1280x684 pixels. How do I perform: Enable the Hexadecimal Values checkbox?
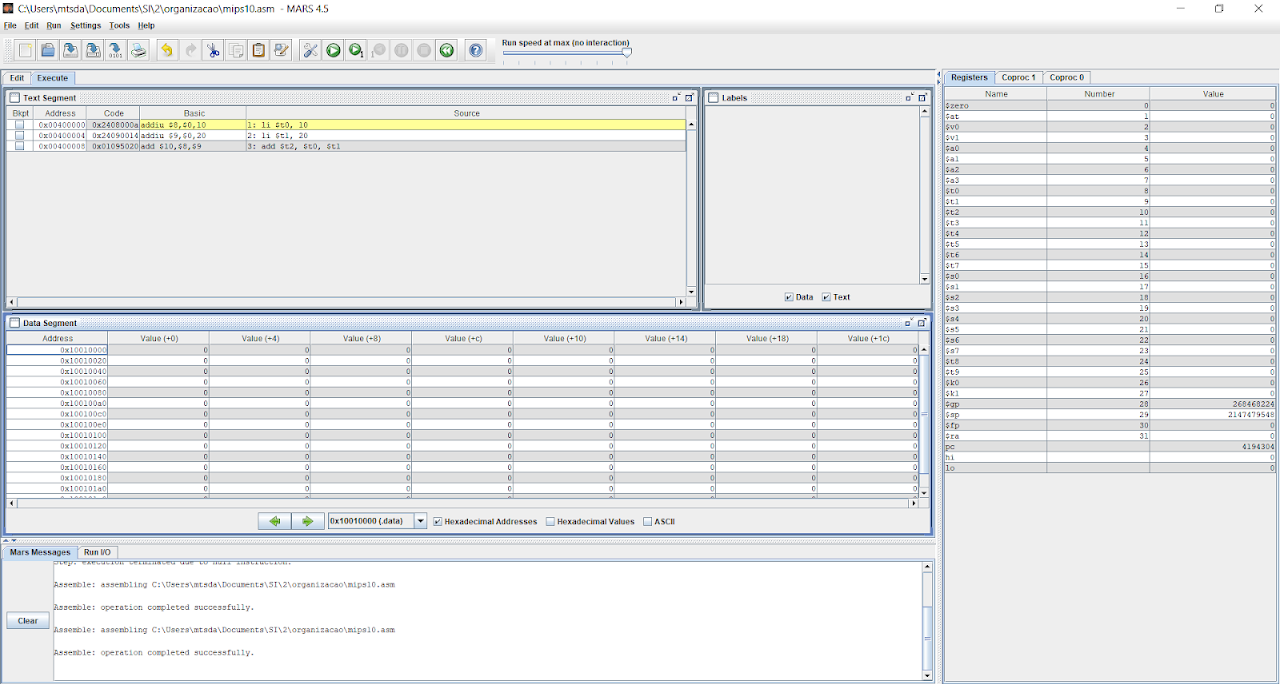click(551, 521)
